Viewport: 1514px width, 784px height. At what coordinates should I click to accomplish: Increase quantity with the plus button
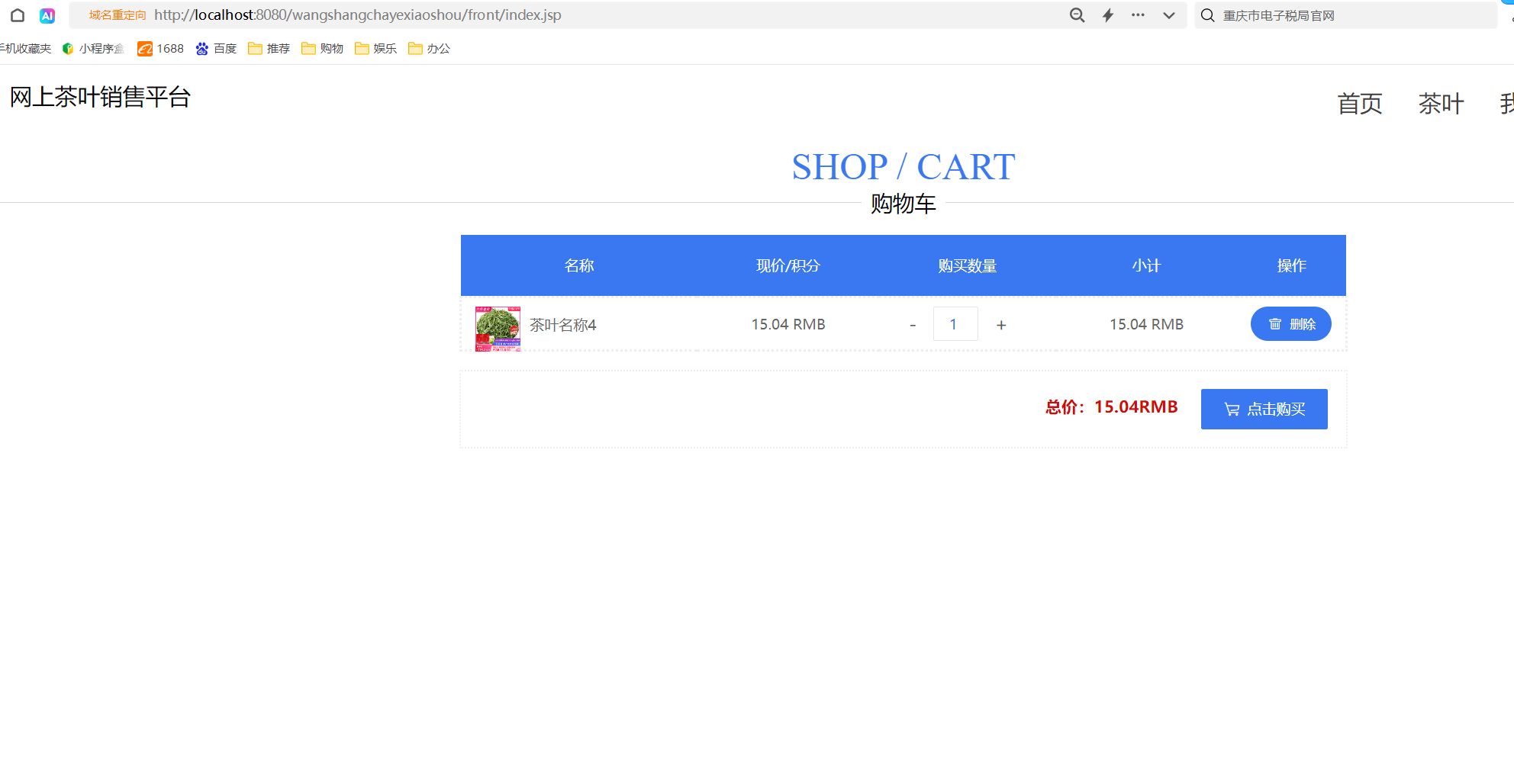click(1001, 325)
